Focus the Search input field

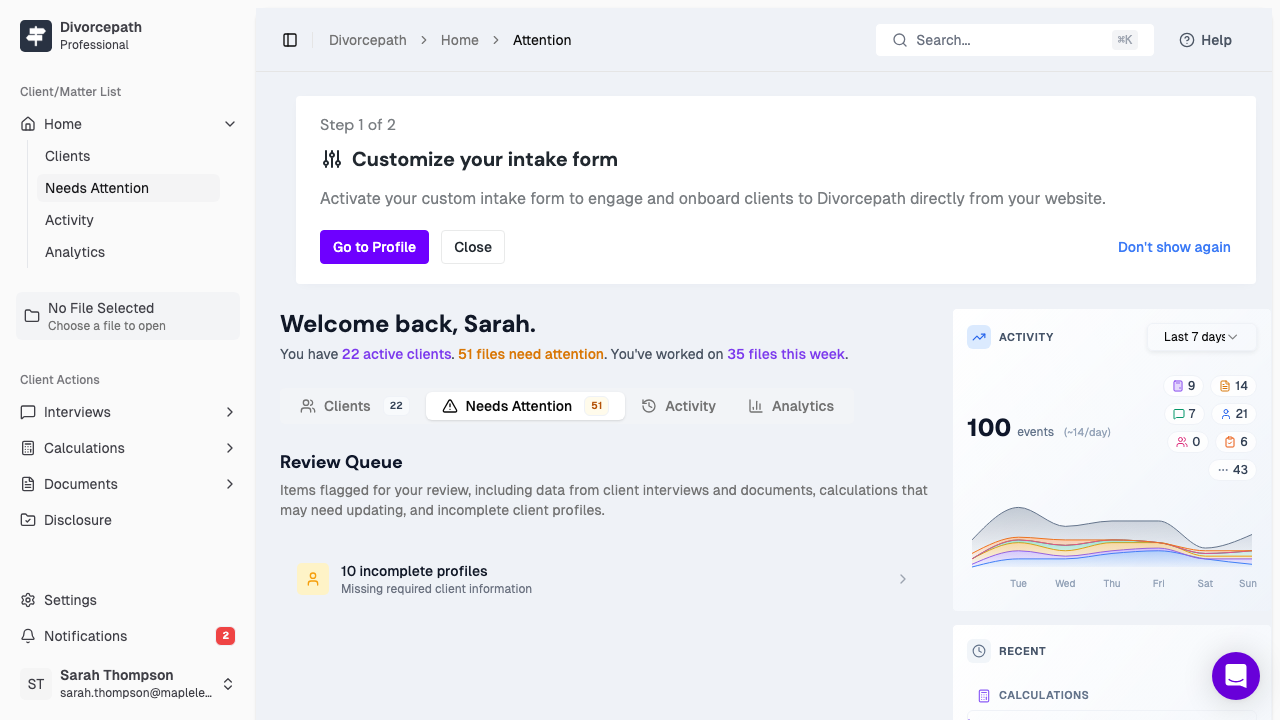pyautogui.click(x=1015, y=40)
